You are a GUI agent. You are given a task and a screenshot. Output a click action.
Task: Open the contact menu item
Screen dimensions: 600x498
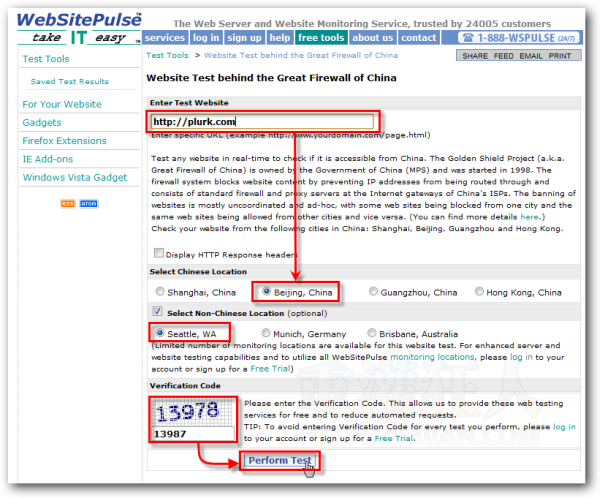(x=419, y=38)
